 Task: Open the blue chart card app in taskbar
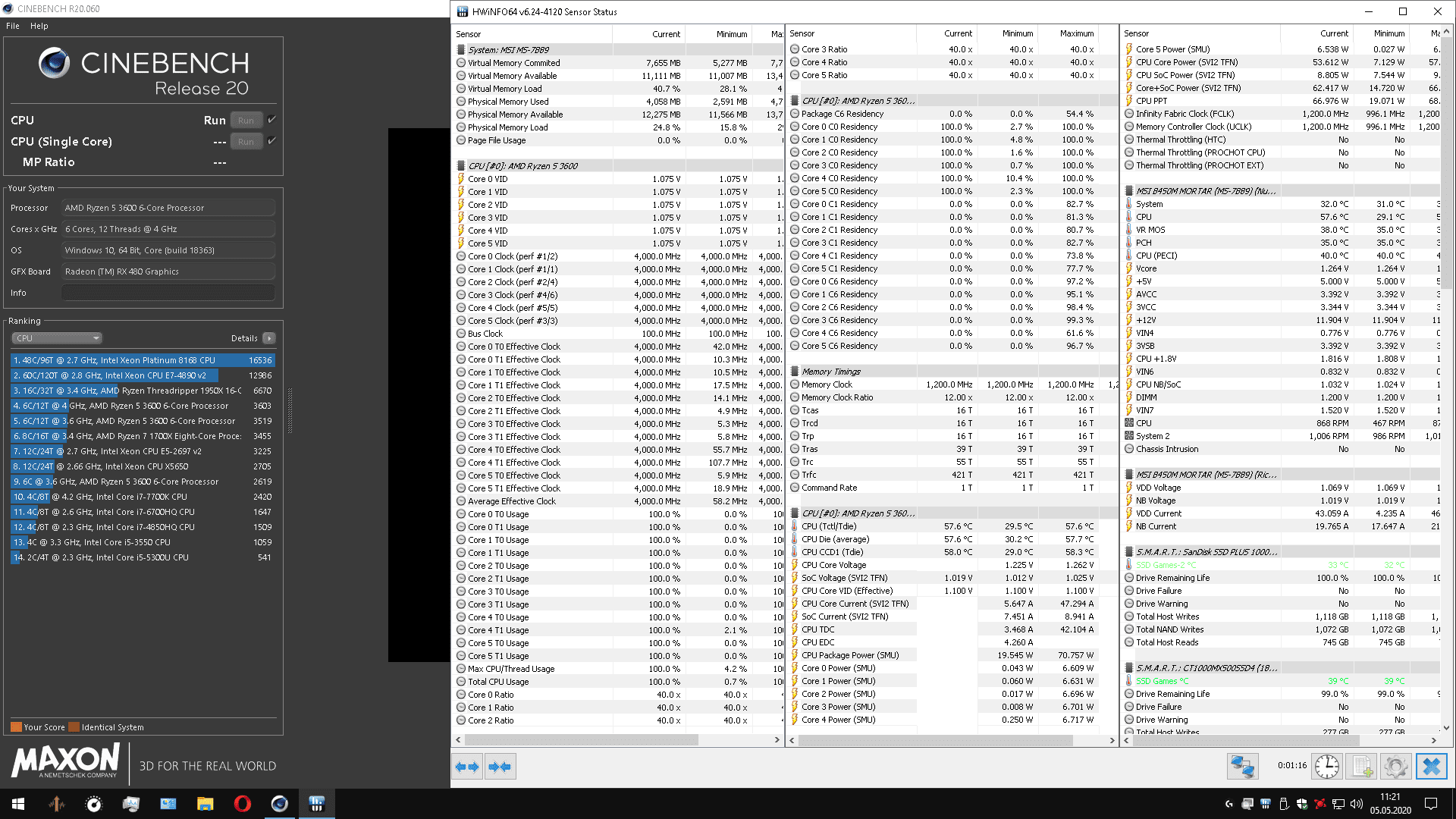click(168, 804)
